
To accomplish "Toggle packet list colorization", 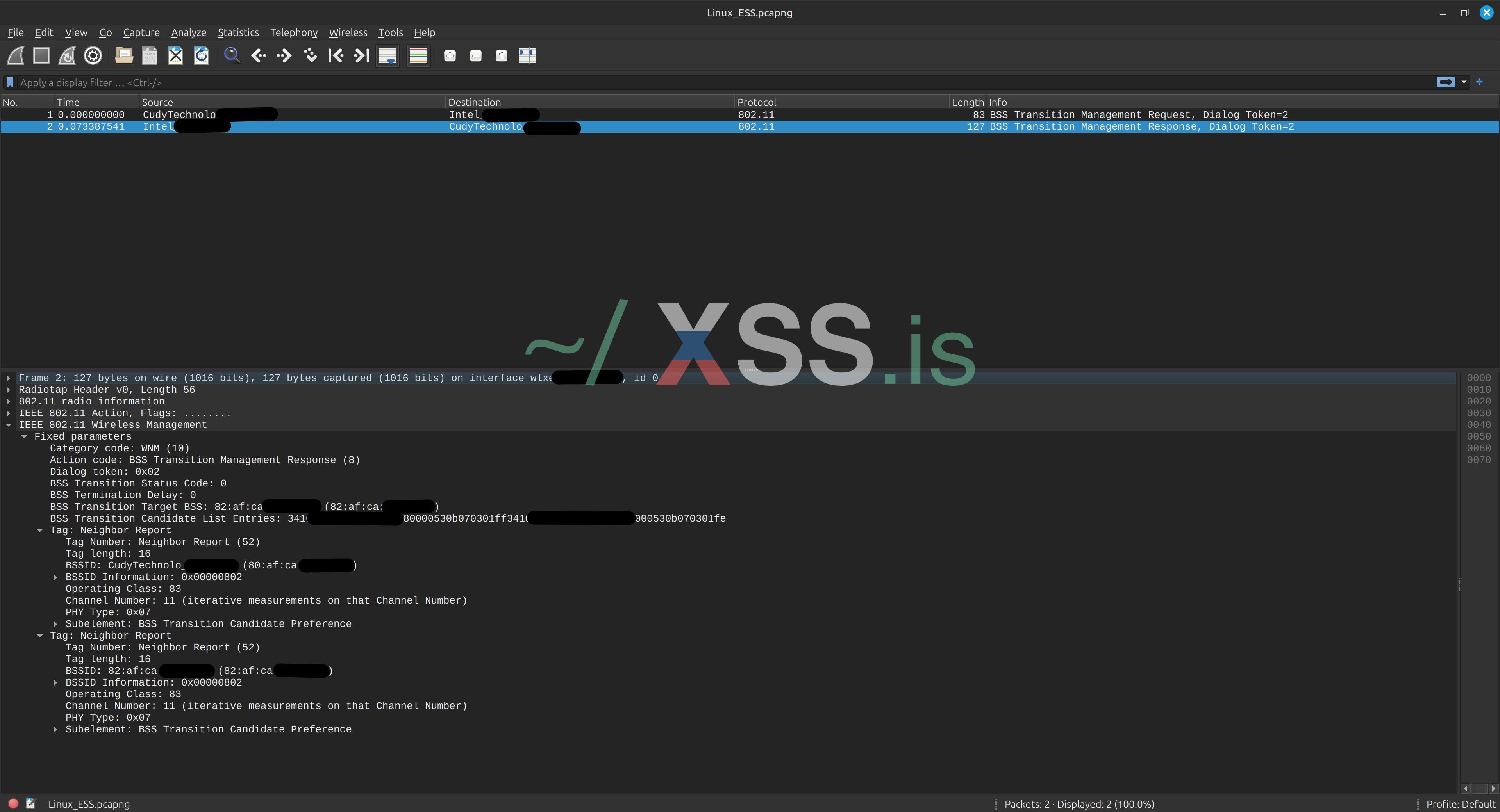I will pos(418,56).
